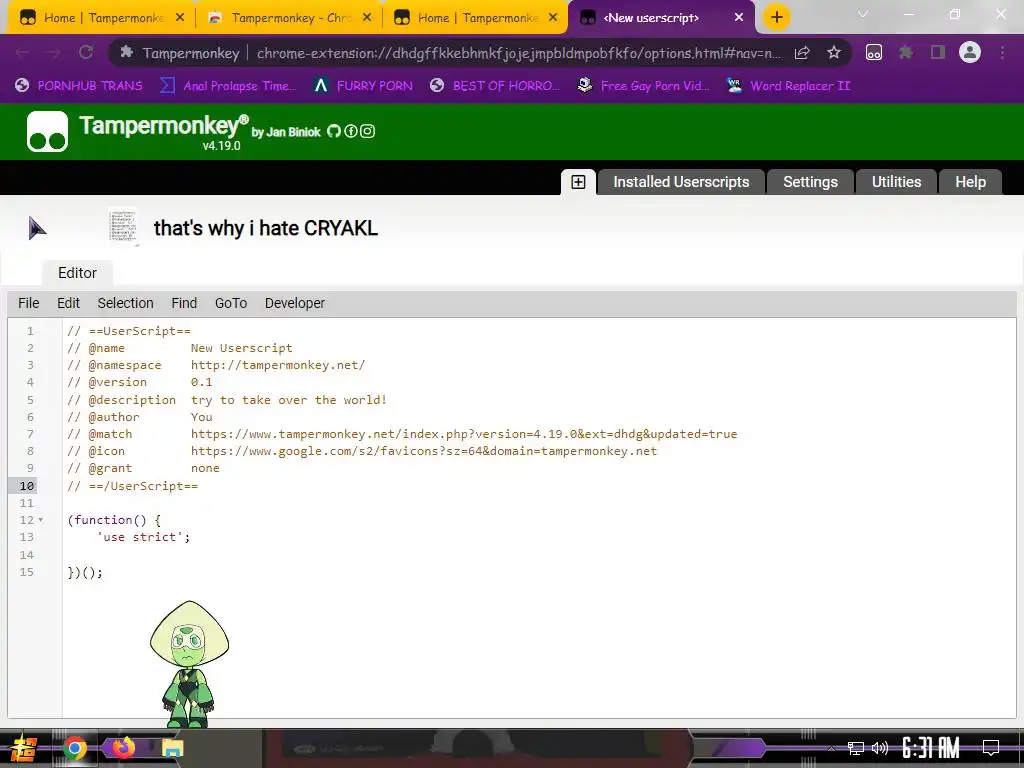This screenshot has height=768, width=1024.
Task: Open the Edit menu in editor
Action: 68,303
